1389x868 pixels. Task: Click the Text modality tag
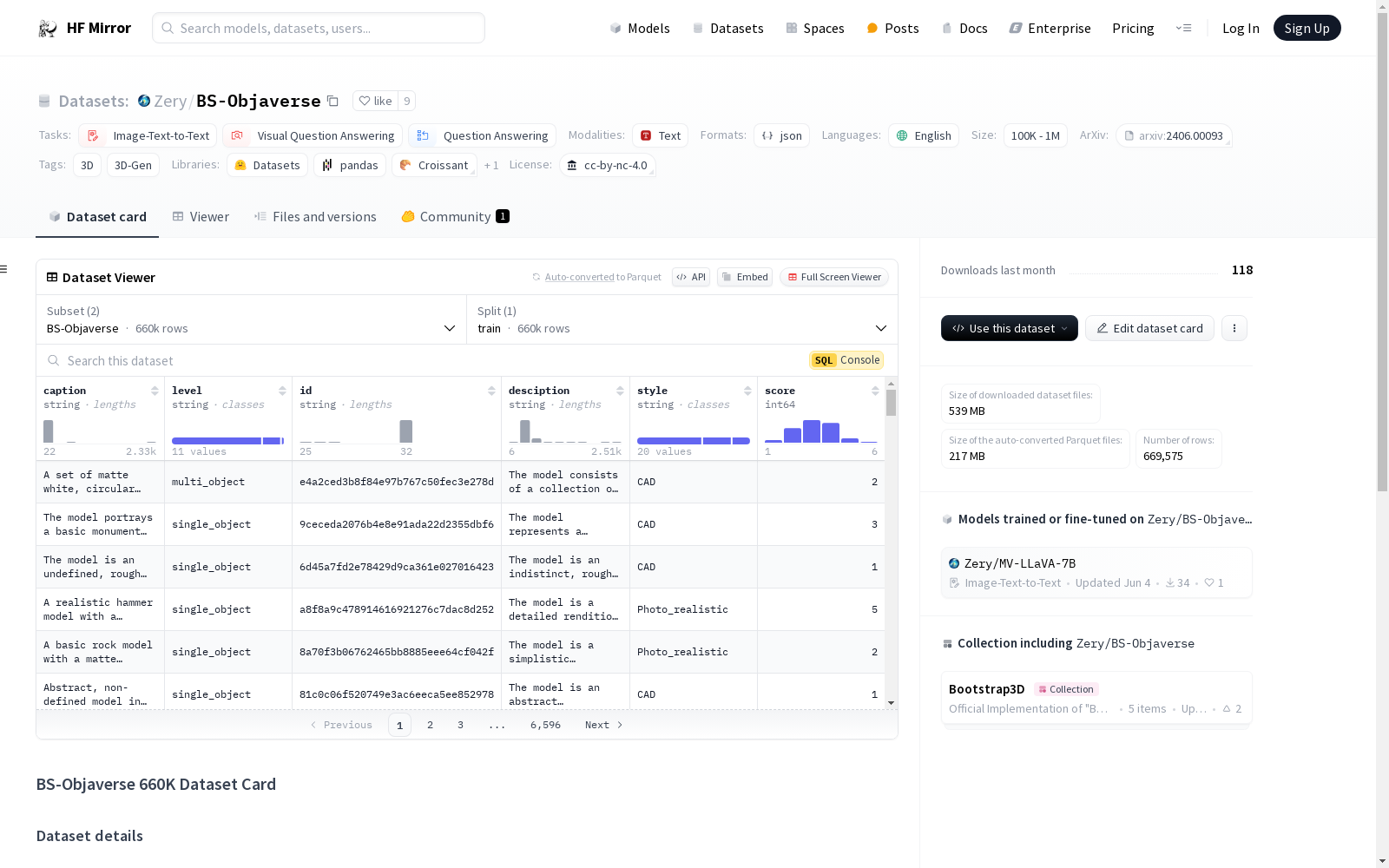pos(660,135)
